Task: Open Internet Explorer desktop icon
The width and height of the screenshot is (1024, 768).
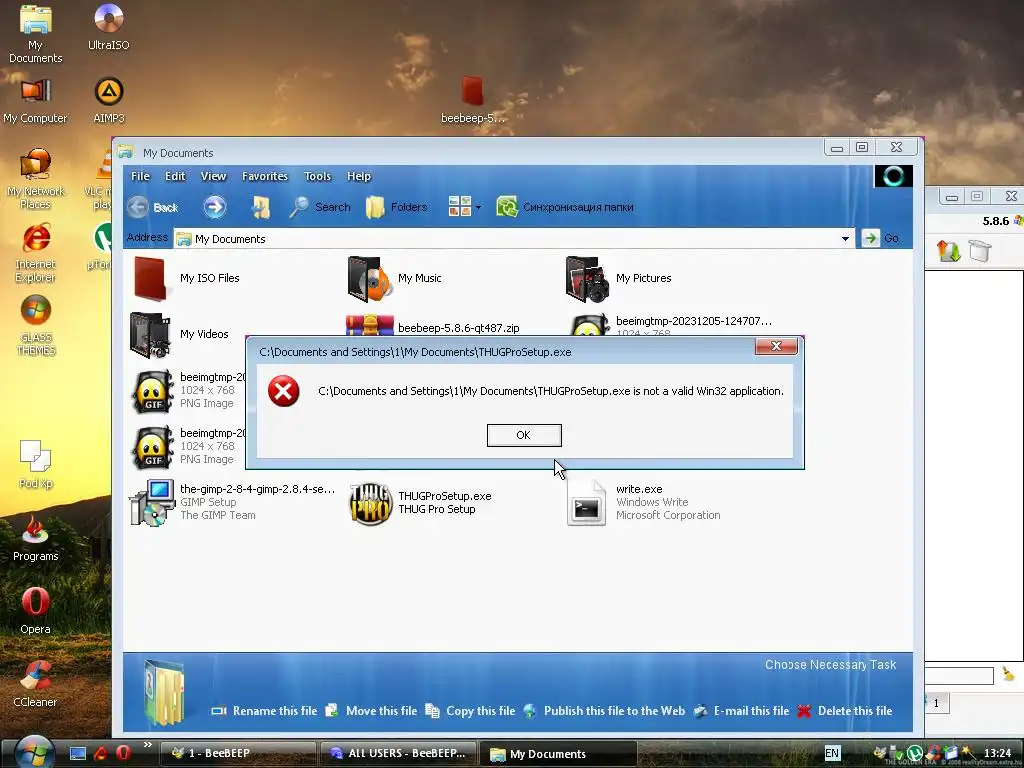Action: click(35, 253)
